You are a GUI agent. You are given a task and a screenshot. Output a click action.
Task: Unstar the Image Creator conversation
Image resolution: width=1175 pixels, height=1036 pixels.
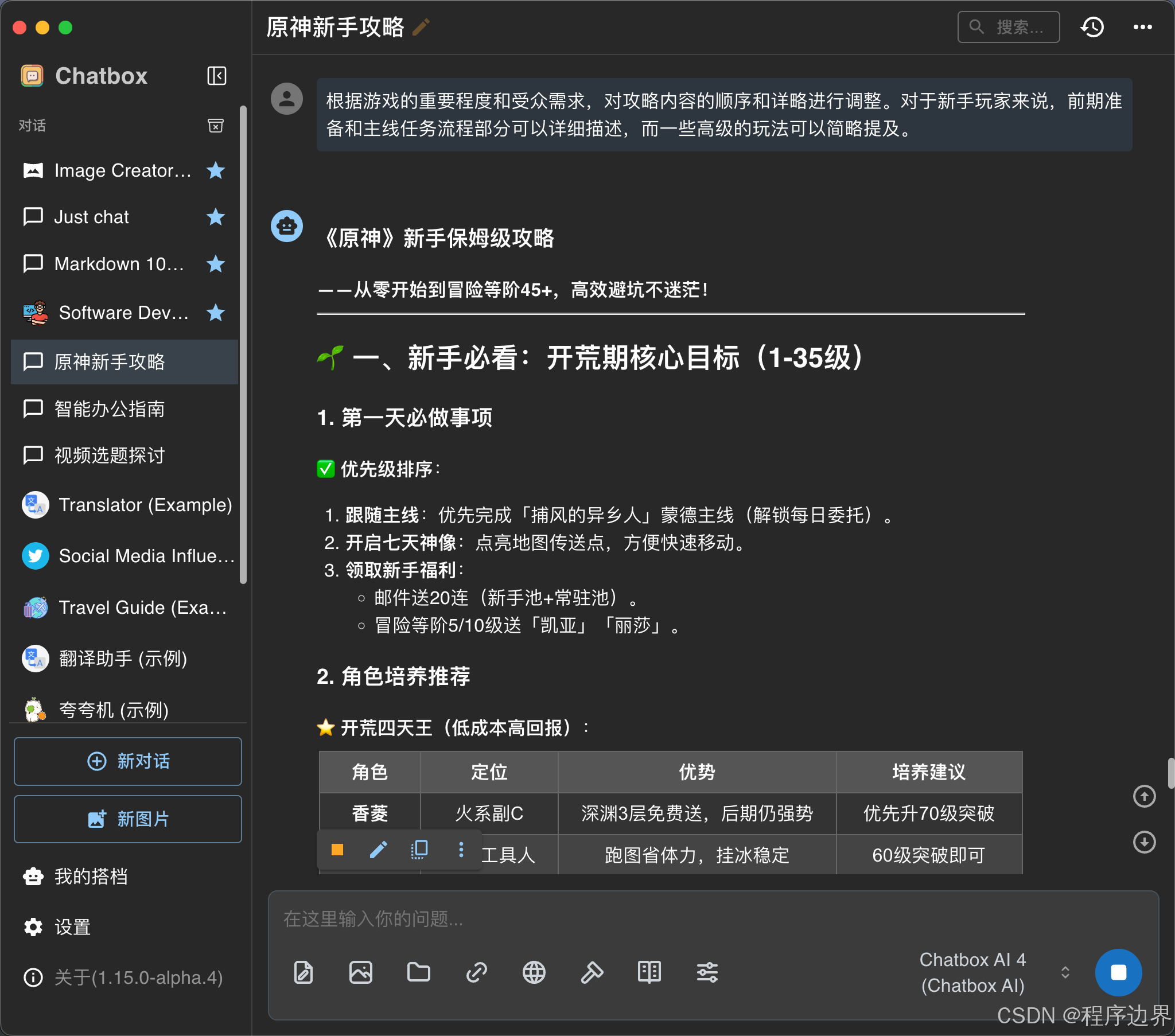pos(216,170)
